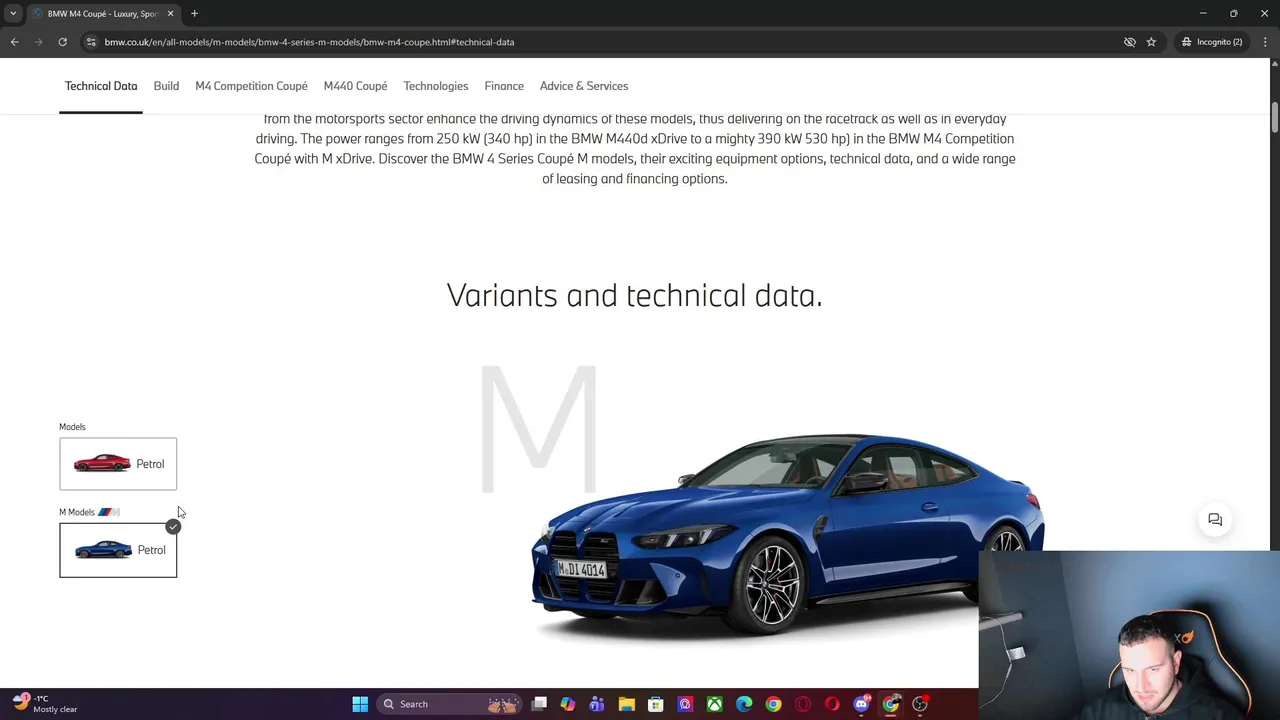Click the browser back arrow
This screenshot has height=720, width=1280.
pos(14,42)
